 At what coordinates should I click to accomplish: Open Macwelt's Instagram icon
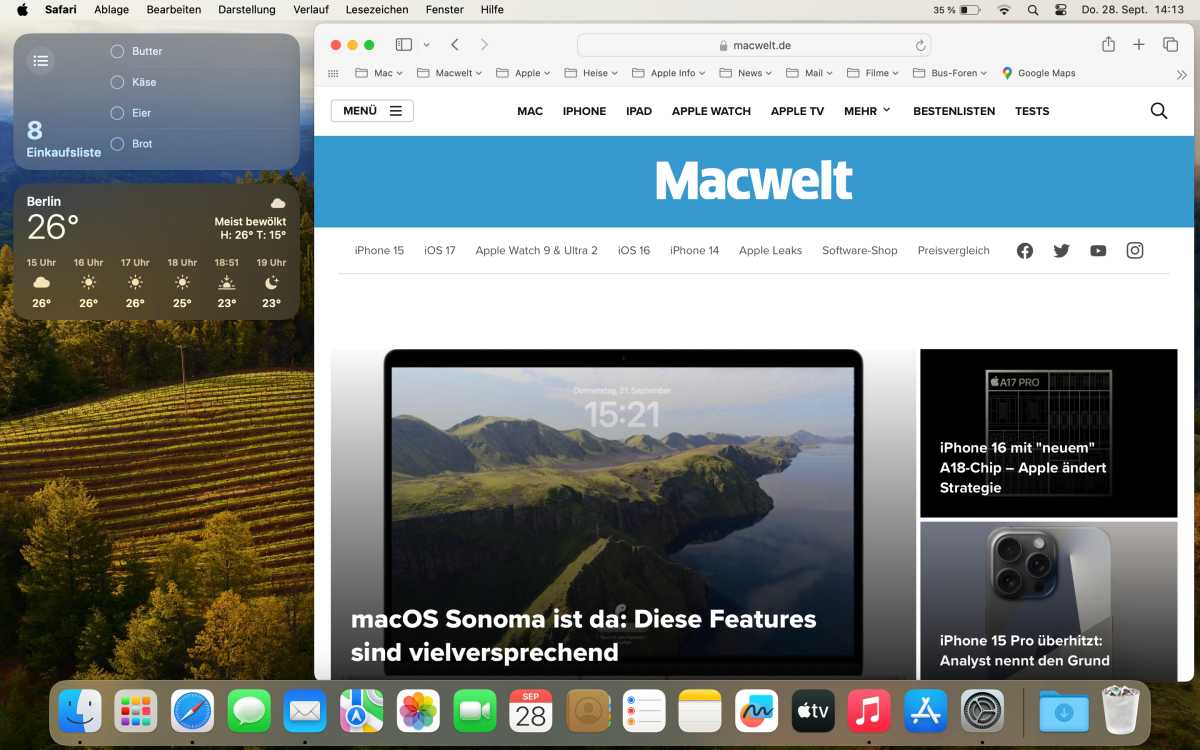pyautogui.click(x=1134, y=250)
